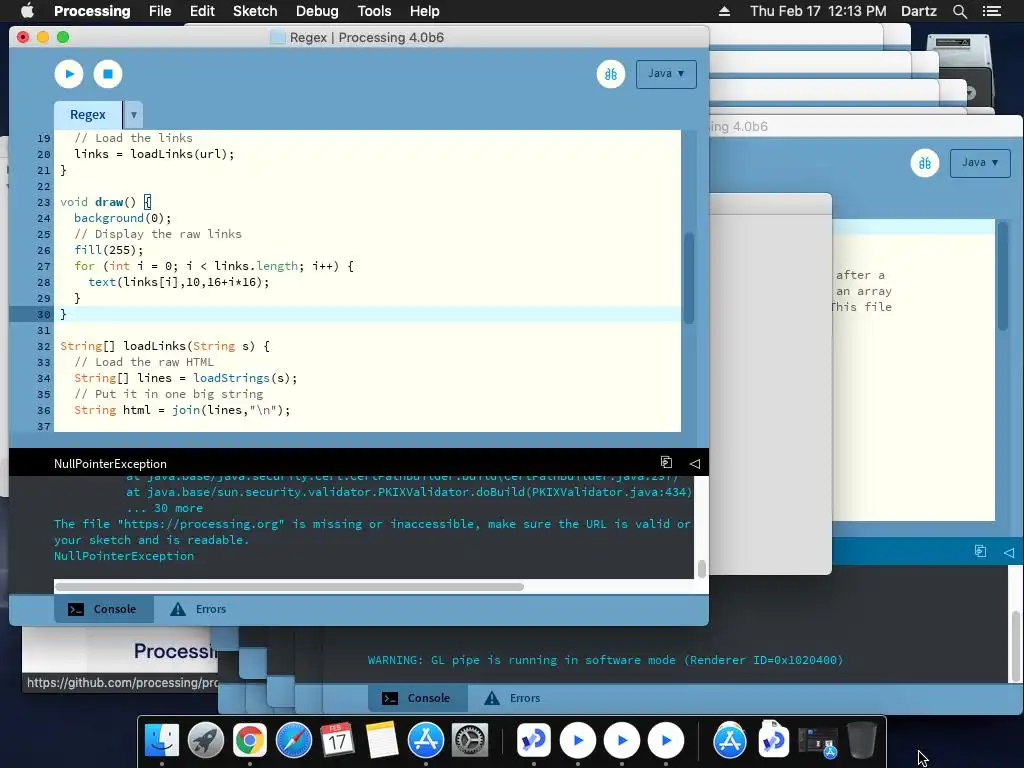The height and width of the screenshot is (768, 1024).
Task: Click the 'String html = join(lines,"\n");' line
Action: pyautogui.click(x=182, y=410)
